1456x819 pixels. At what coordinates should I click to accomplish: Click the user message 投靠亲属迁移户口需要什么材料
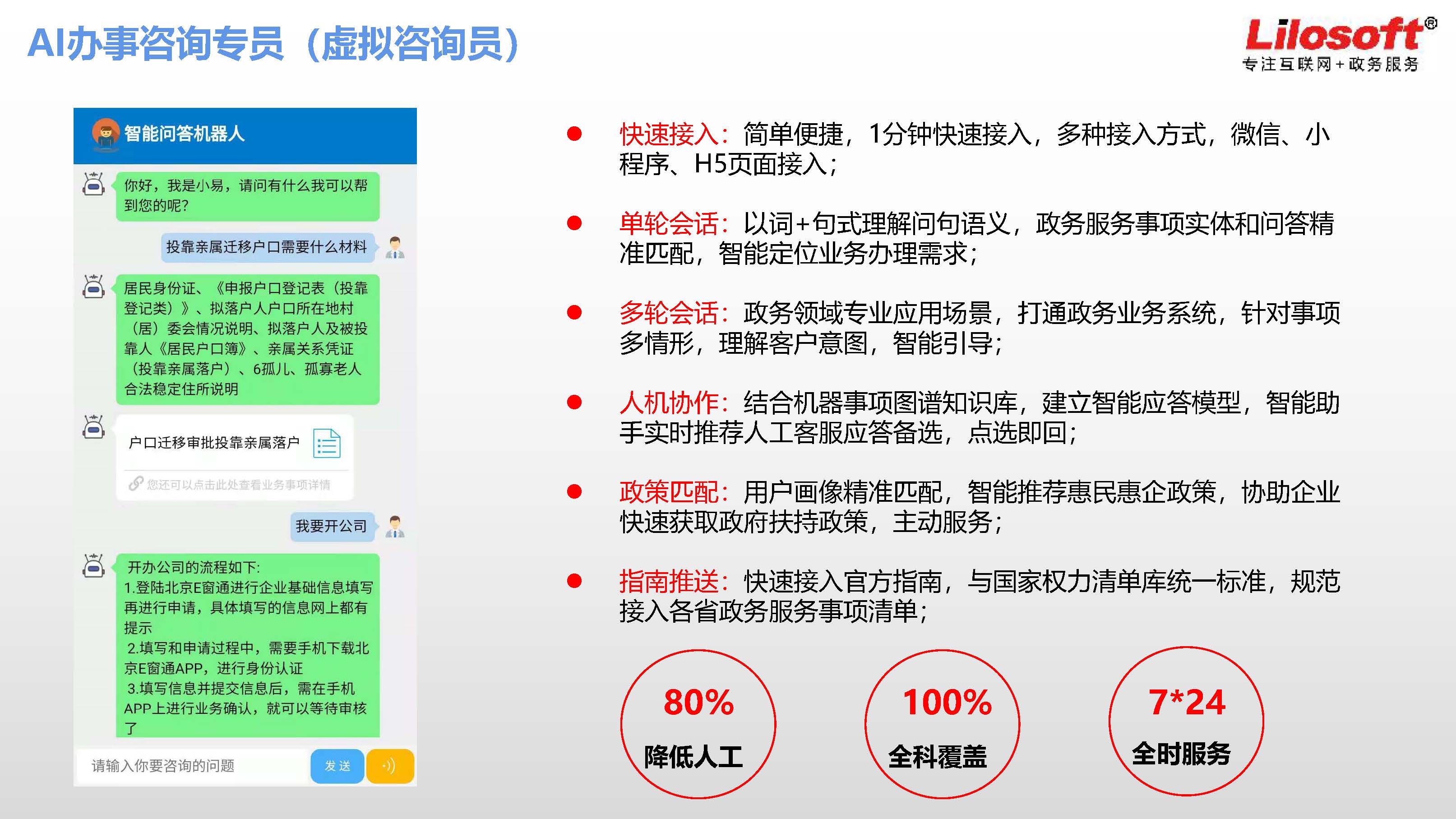pos(268,247)
